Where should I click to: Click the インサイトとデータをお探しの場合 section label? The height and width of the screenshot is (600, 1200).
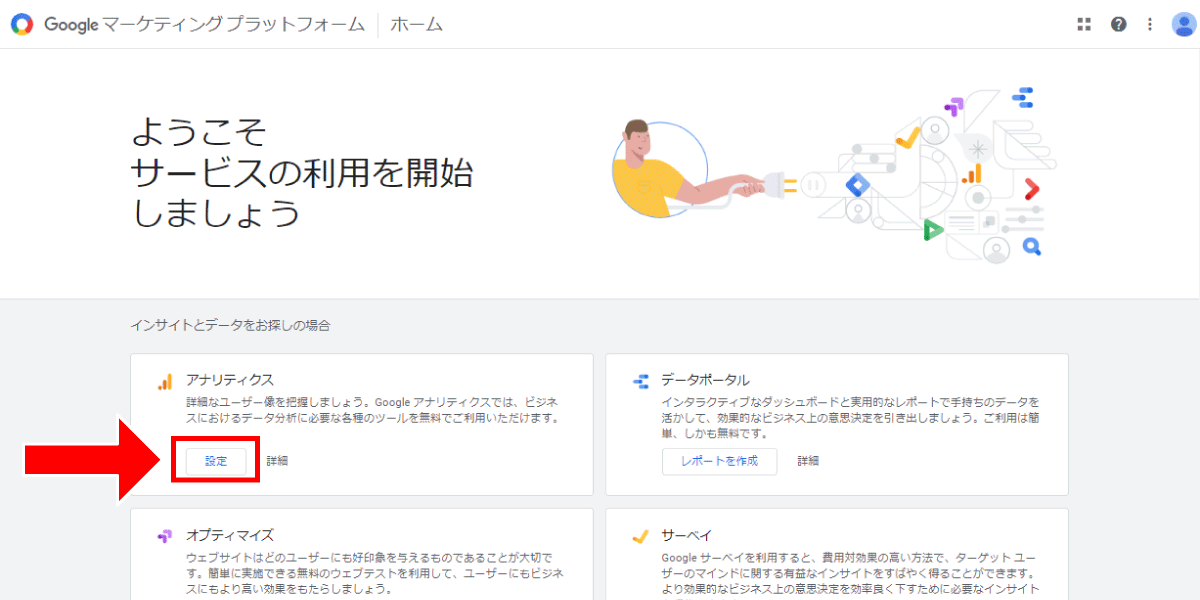pyautogui.click(x=230, y=325)
